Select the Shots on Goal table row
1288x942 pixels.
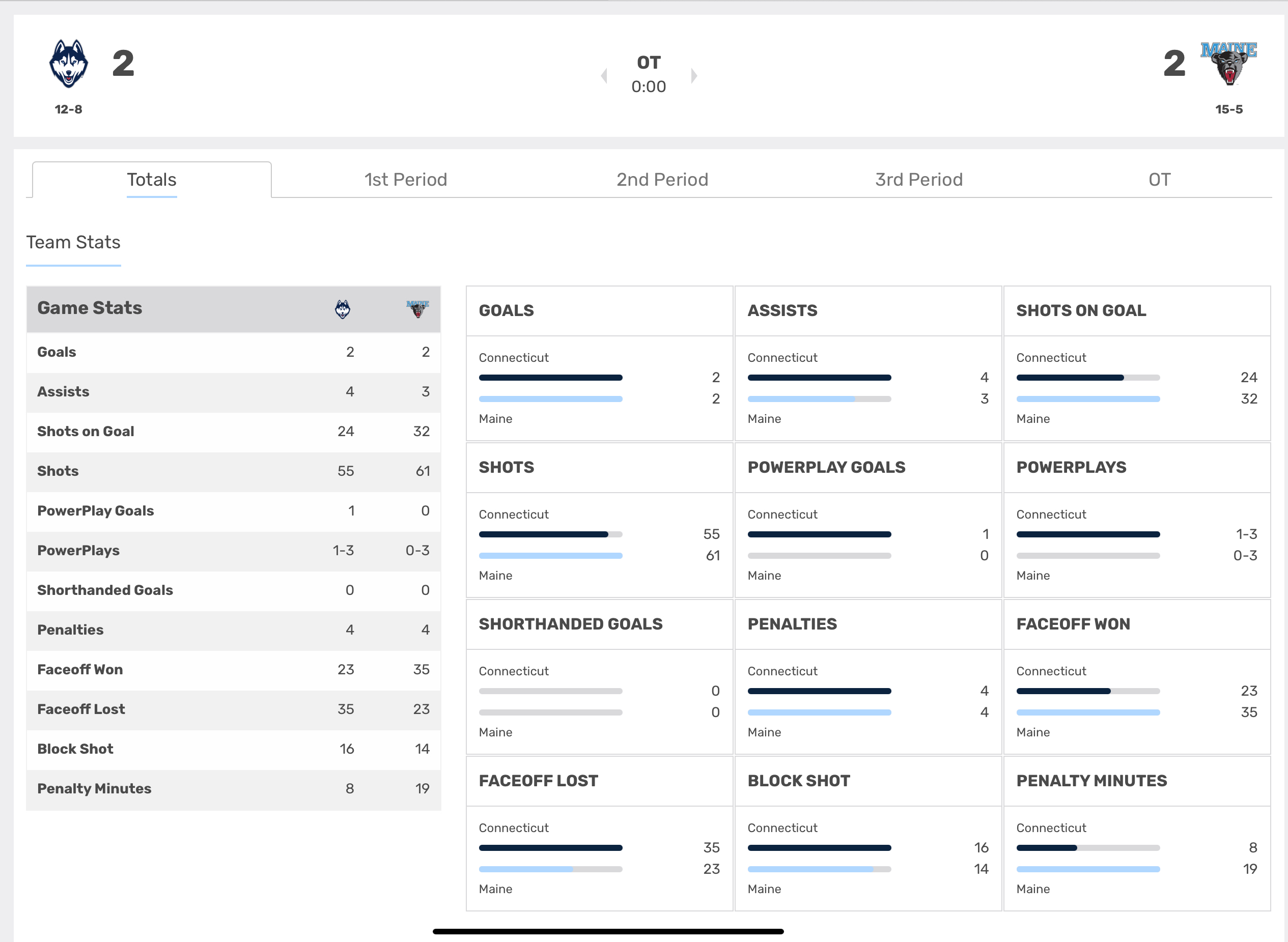[x=233, y=432]
